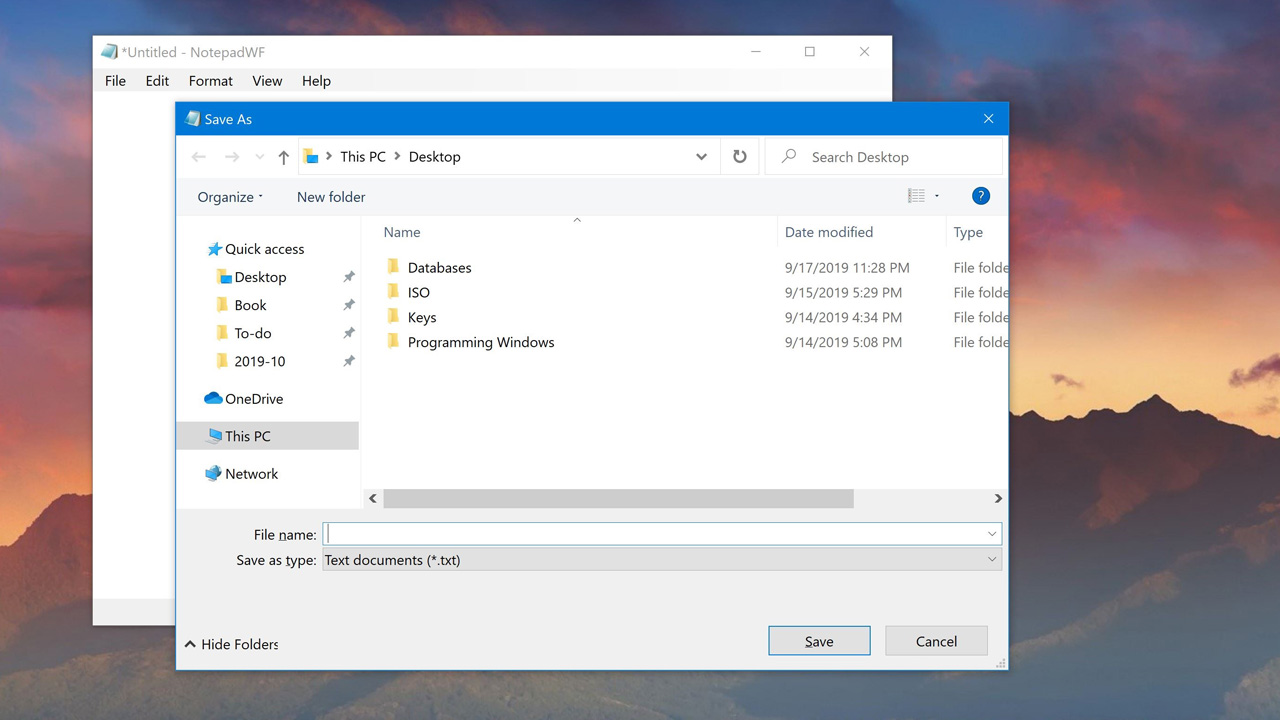This screenshot has height=720, width=1280.
Task: Click the blue Help question mark icon
Action: tap(980, 196)
